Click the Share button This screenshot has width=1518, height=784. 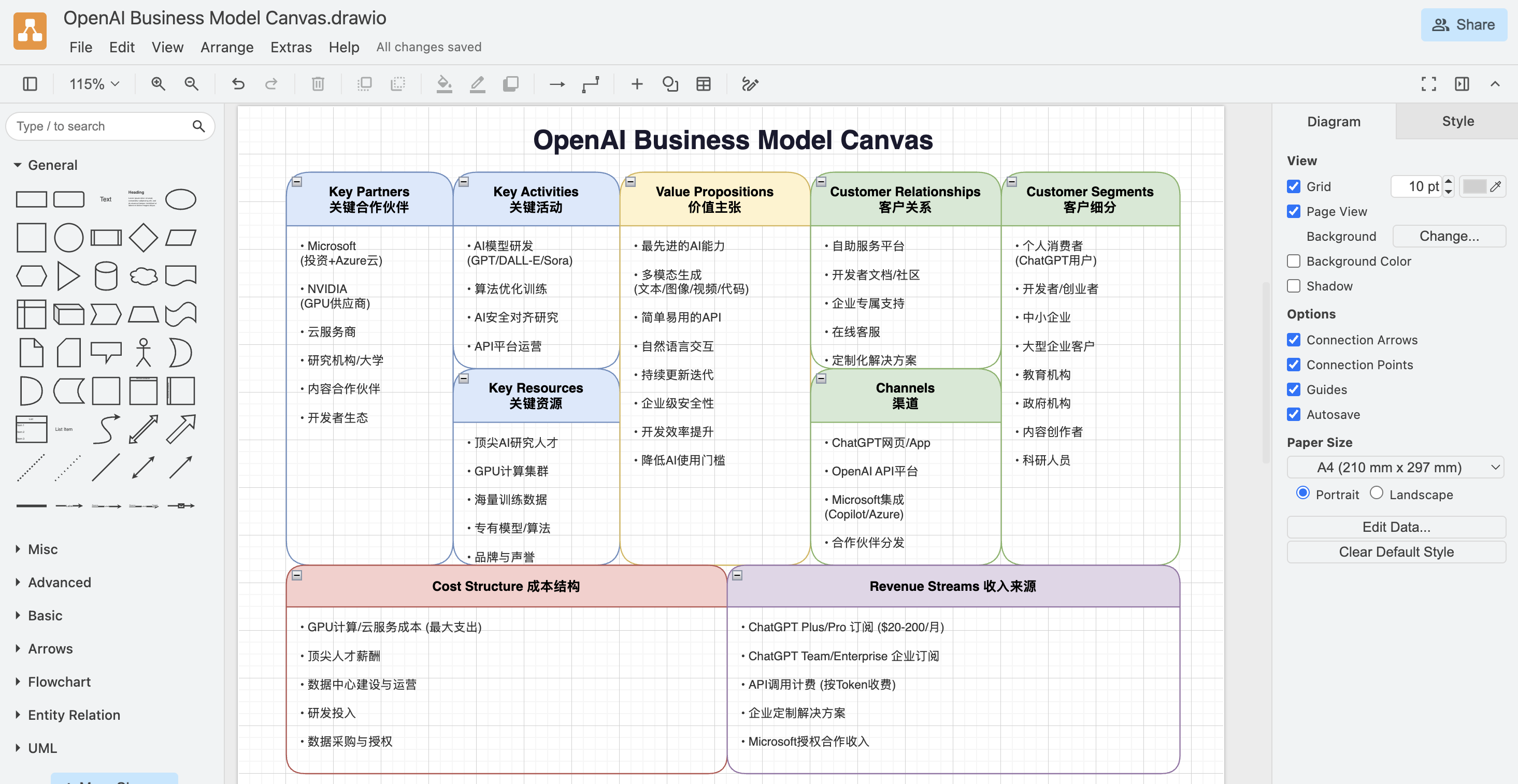click(1463, 25)
